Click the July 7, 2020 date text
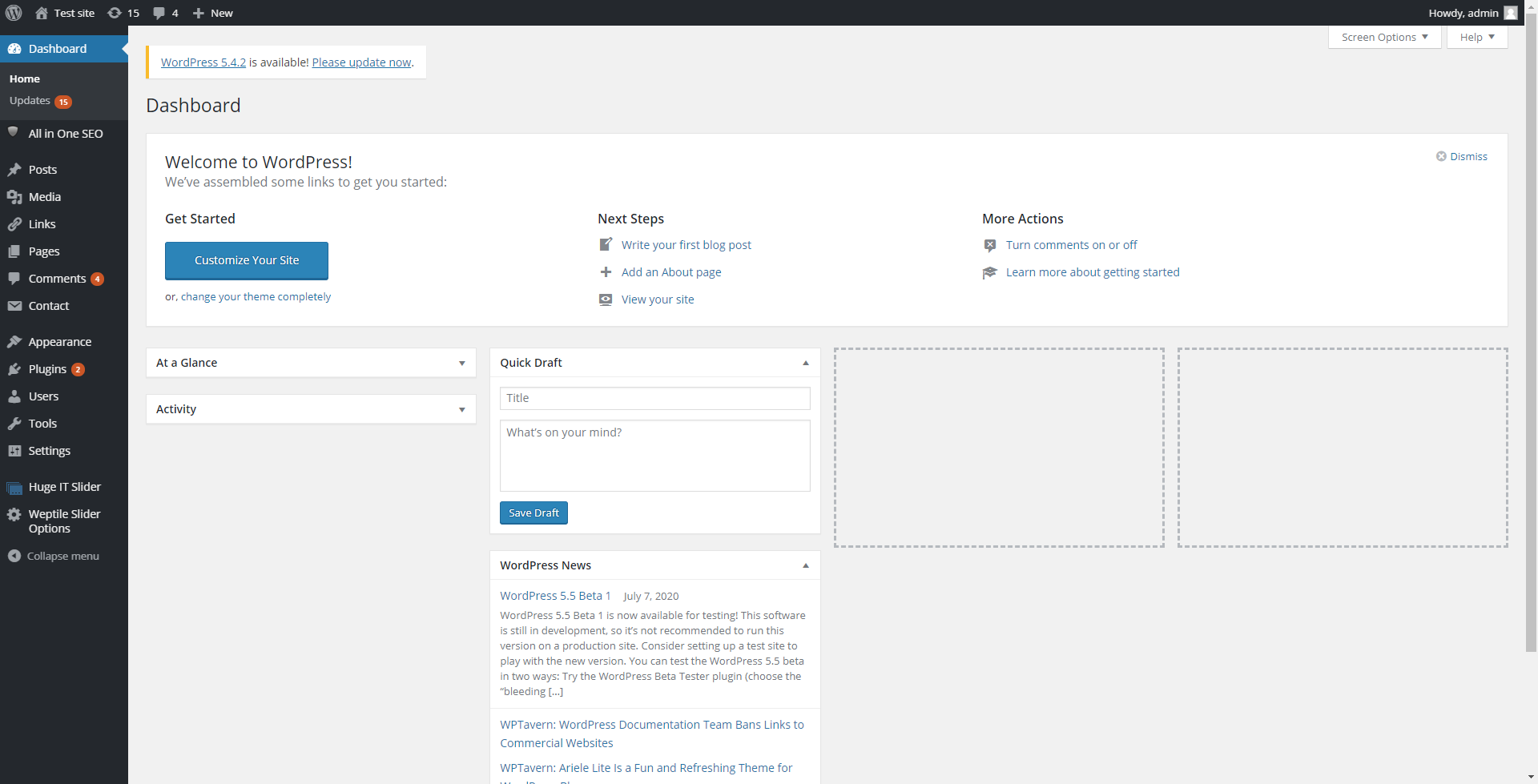 [651, 596]
